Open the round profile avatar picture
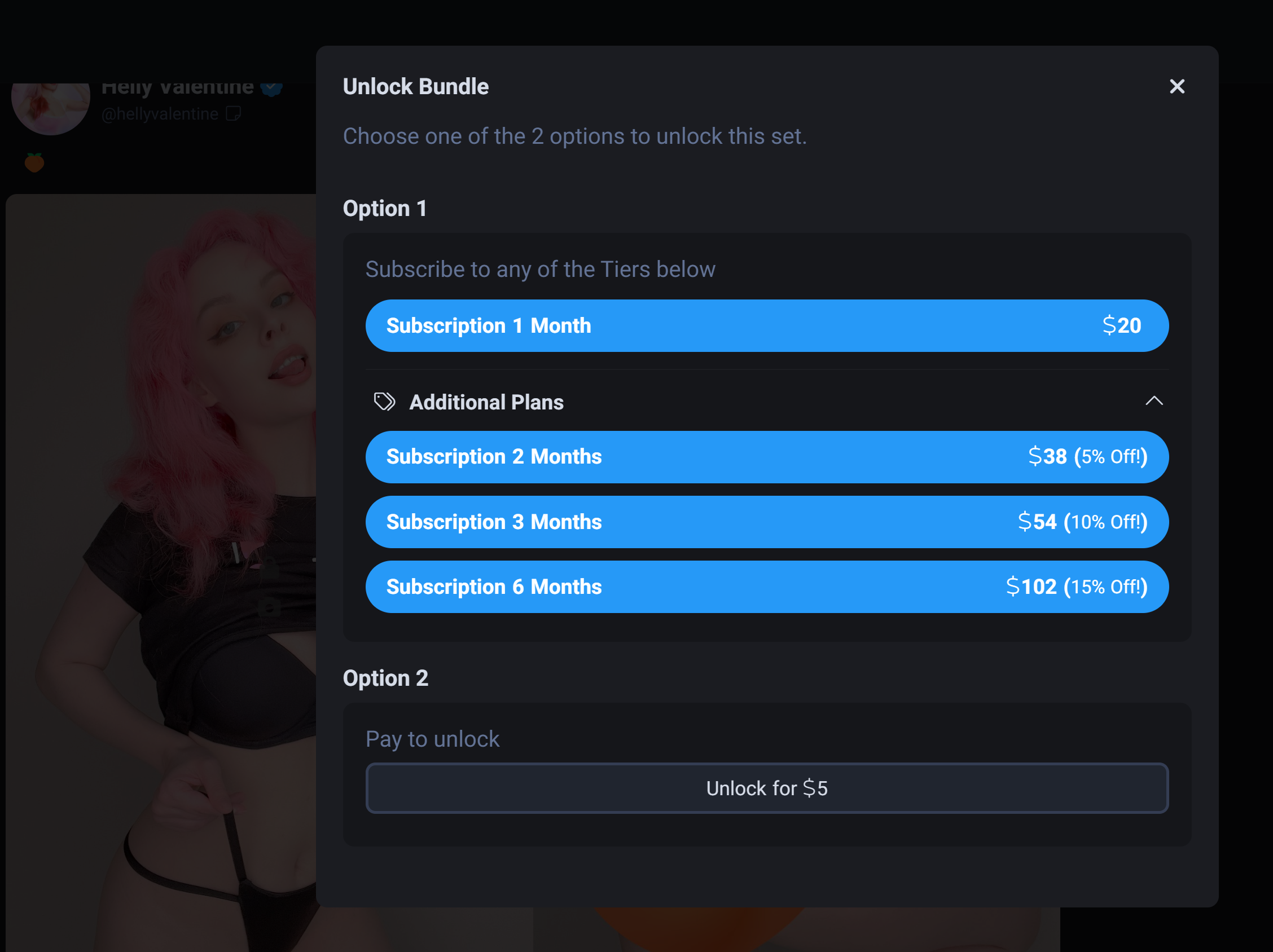 tap(51, 108)
